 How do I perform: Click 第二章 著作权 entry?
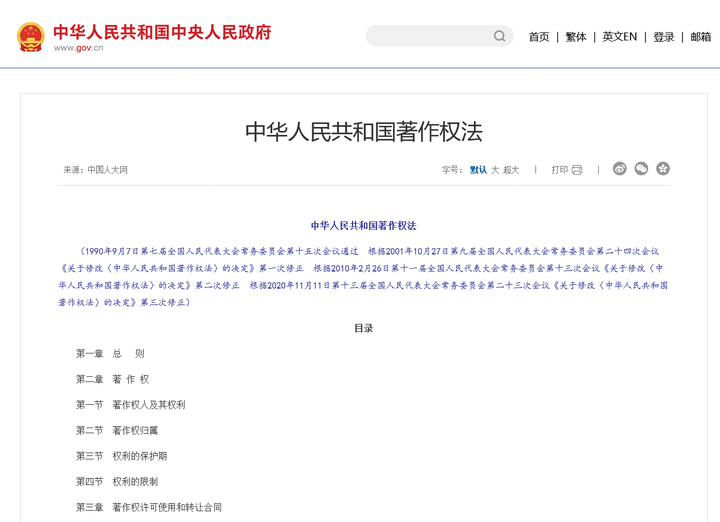coord(112,379)
